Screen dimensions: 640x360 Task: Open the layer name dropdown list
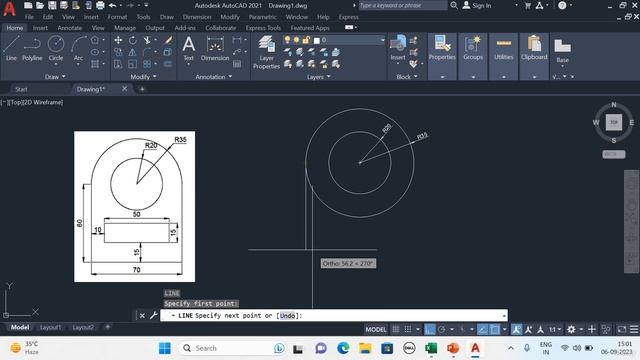[382, 40]
